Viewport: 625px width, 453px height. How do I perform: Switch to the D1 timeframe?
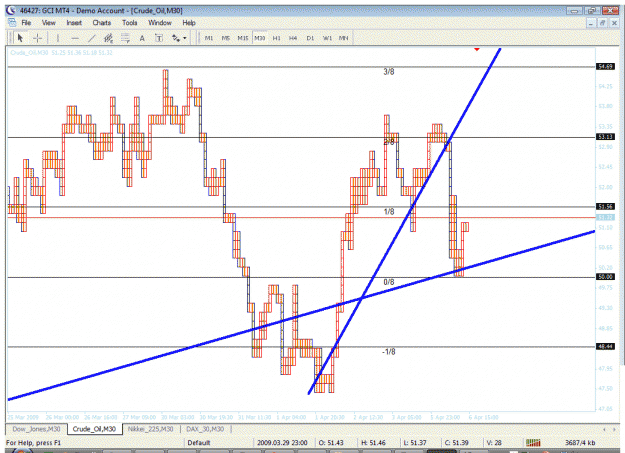coord(310,38)
